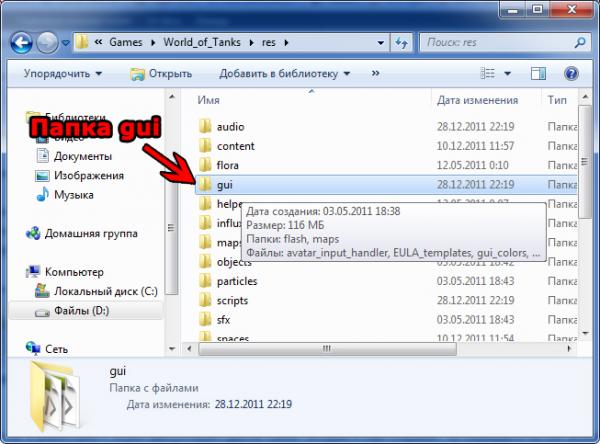Open the address bar history dropdown
The height and width of the screenshot is (444, 600).
pyautogui.click(x=380, y=42)
